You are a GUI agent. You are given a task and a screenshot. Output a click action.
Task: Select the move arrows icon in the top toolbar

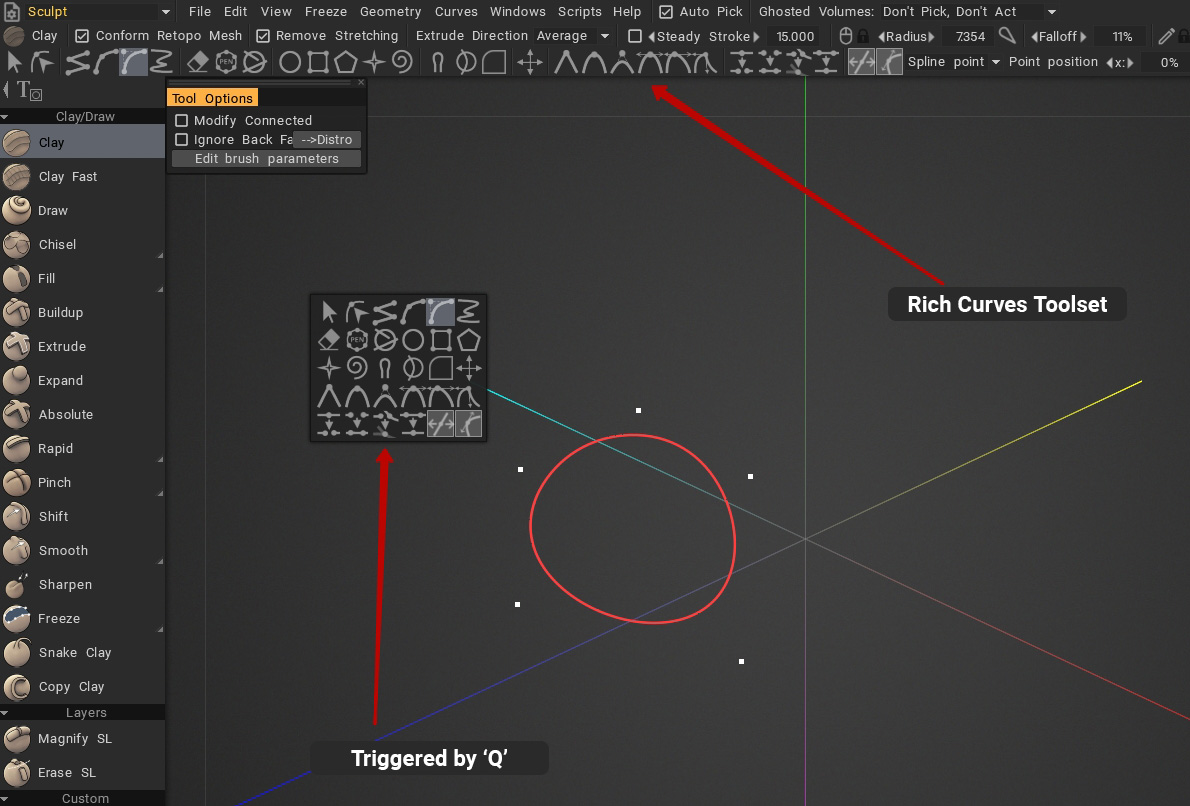(x=530, y=63)
